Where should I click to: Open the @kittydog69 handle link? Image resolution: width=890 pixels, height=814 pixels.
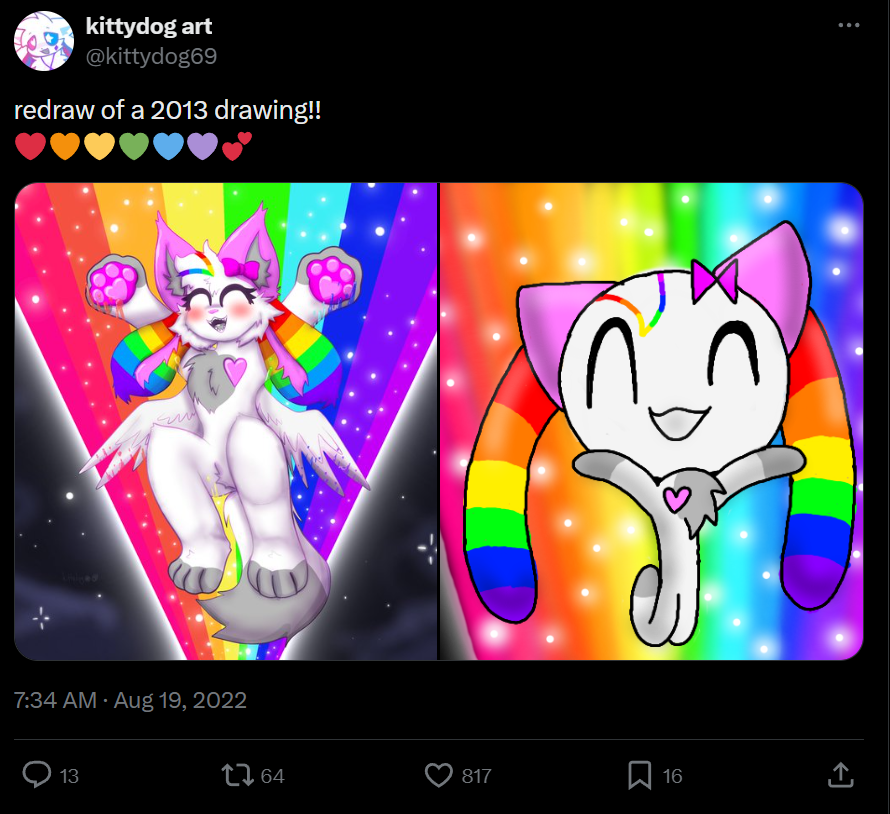point(152,56)
